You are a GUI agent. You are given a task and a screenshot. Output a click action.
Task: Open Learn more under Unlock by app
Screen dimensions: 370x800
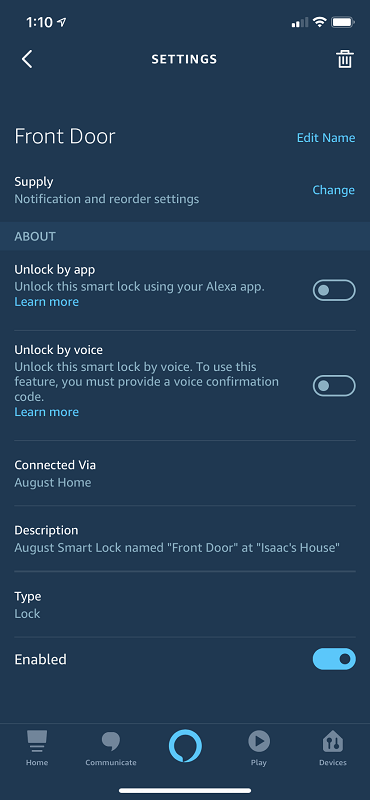click(x=46, y=302)
